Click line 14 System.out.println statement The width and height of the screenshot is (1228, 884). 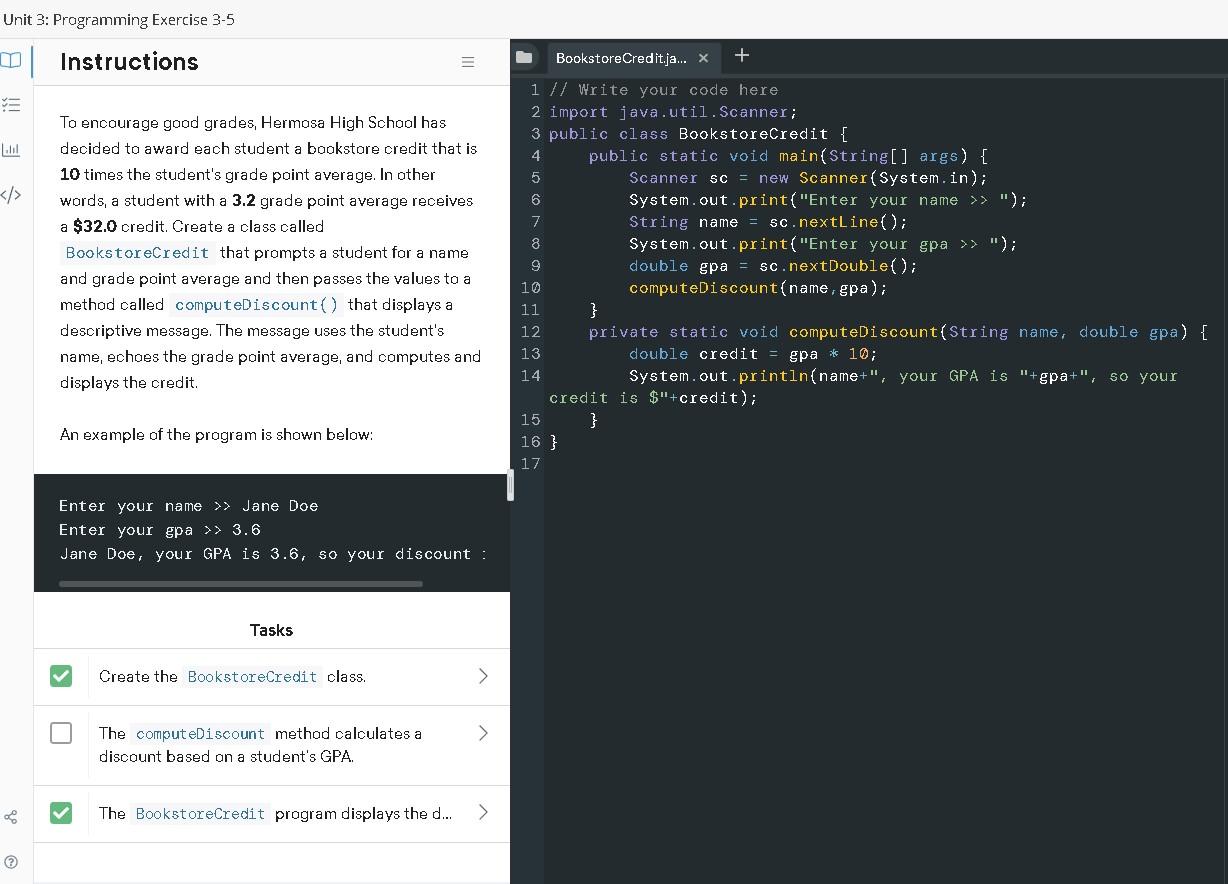[863, 387]
